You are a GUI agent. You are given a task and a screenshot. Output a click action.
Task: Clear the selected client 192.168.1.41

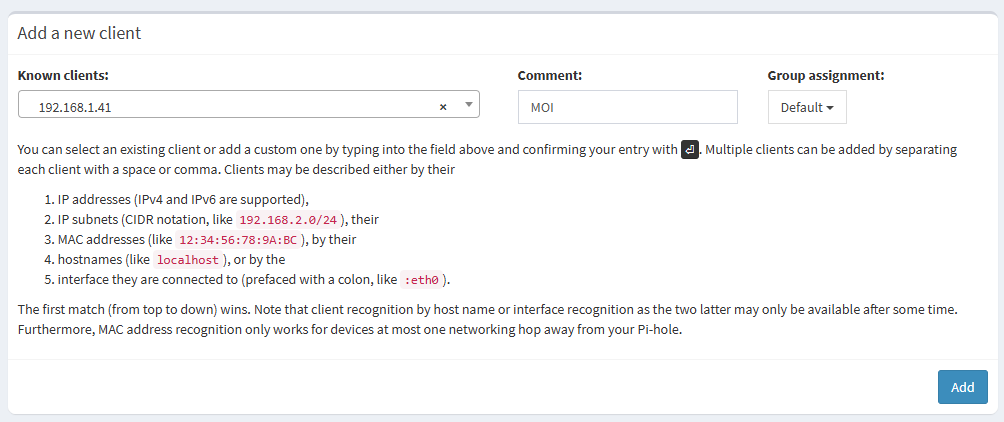coord(443,106)
